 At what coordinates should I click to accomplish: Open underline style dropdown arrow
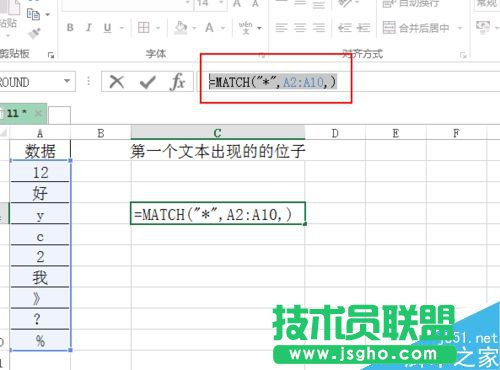122,28
